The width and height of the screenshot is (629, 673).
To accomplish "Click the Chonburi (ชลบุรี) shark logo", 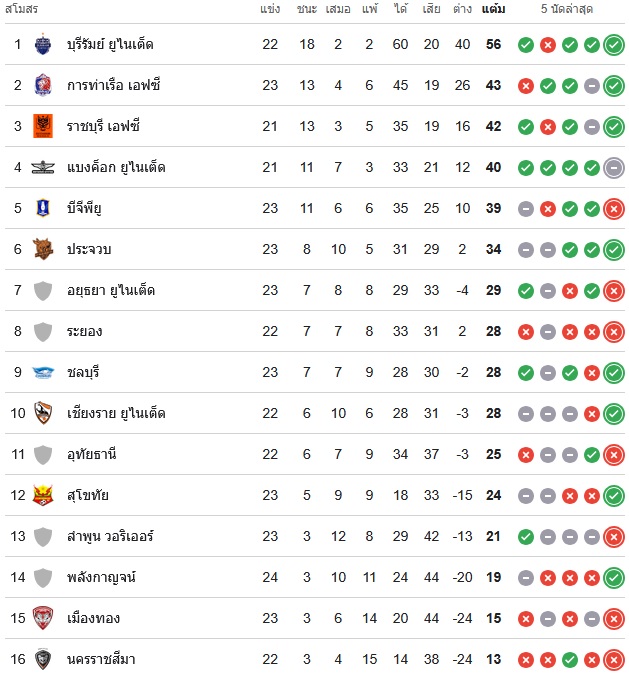I will (42, 372).
